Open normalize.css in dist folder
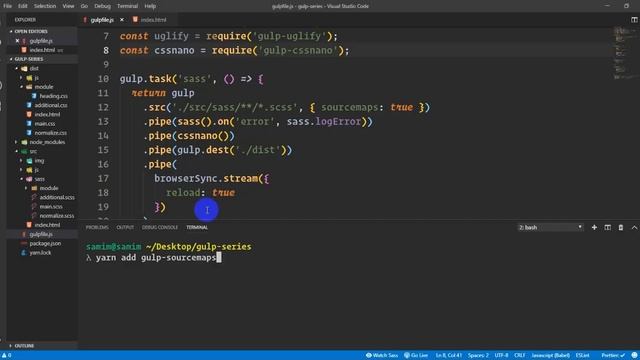This screenshot has width=640, height=360. (x=51, y=133)
